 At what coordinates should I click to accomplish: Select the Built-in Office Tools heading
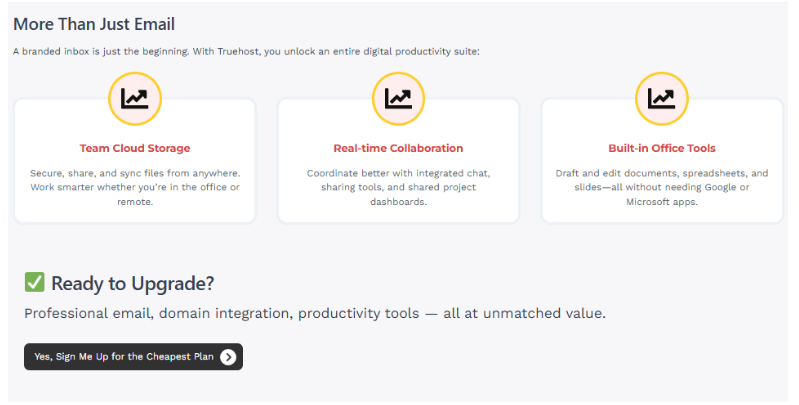point(661,148)
